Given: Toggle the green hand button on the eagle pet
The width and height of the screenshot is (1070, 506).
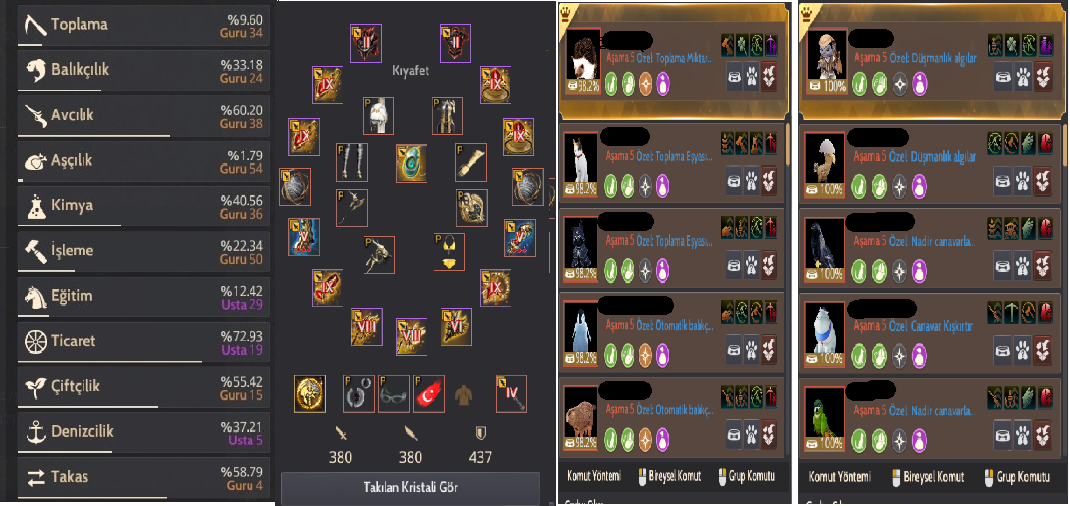Looking at the screenshot, I should pos(878,184).
